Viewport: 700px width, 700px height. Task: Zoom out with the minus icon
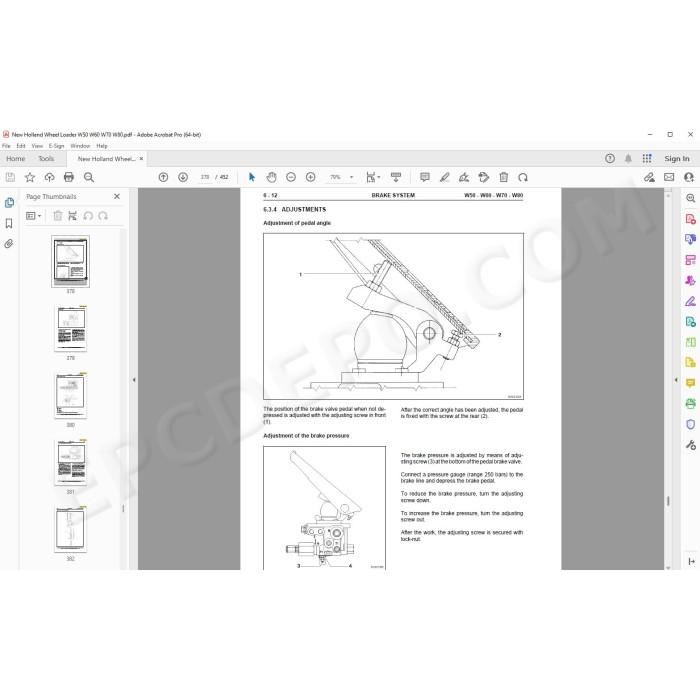(x=291, y=177)
